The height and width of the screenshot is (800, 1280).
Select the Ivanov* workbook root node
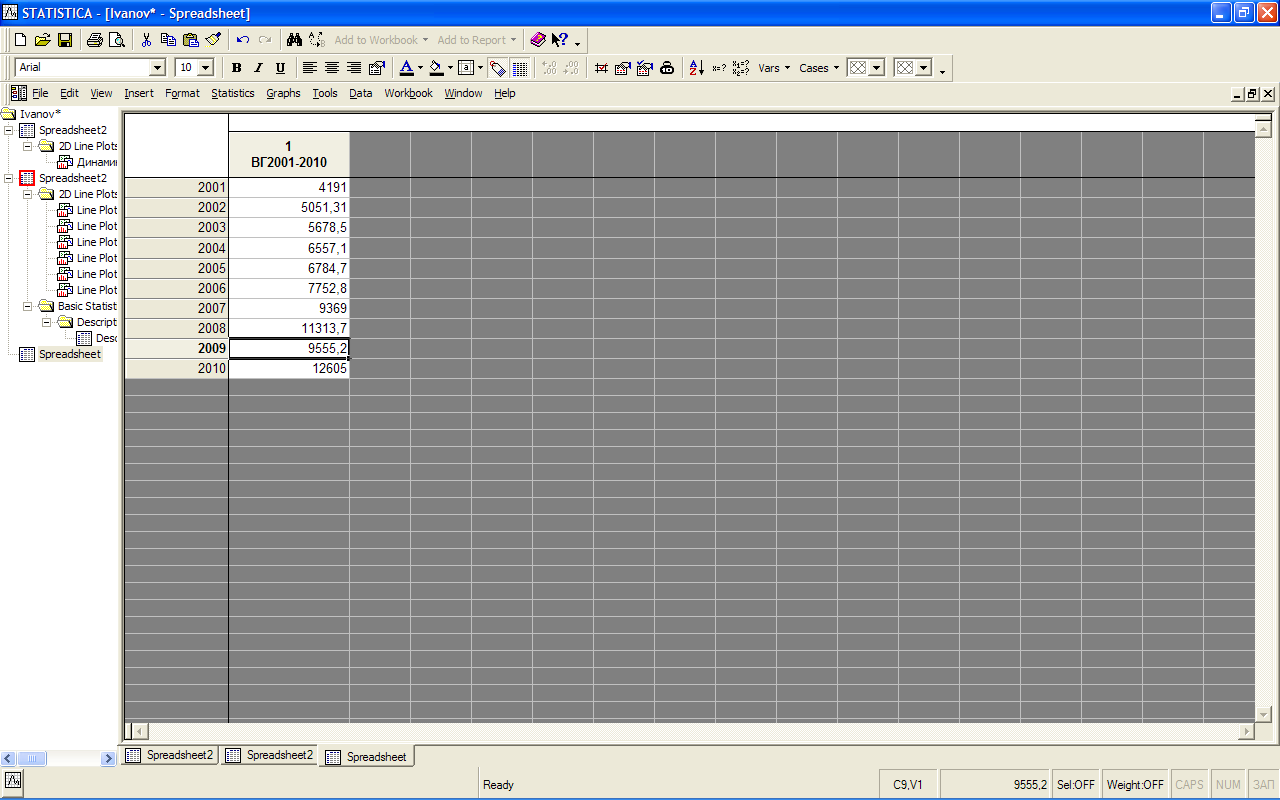point(40,114)
